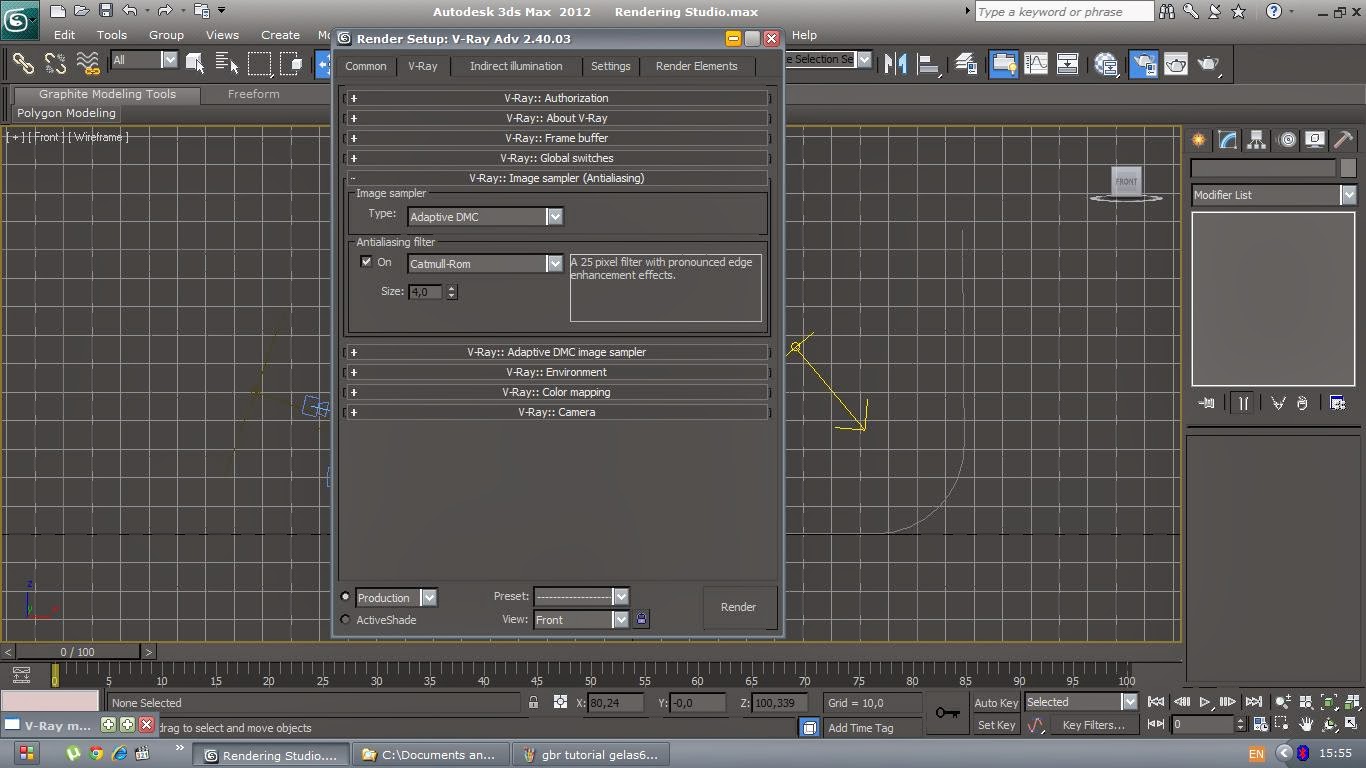Toggle Auto Key animation mode
Screen dimensions: 1366x768
pos(995,703)
